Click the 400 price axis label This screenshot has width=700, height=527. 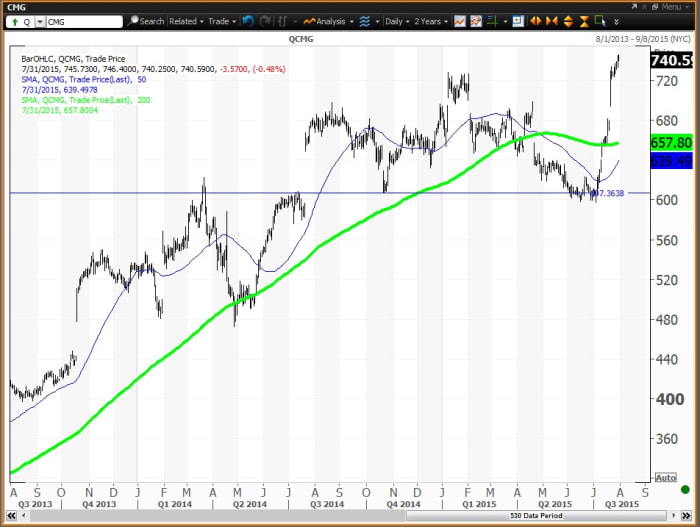(x=670, y=399)
